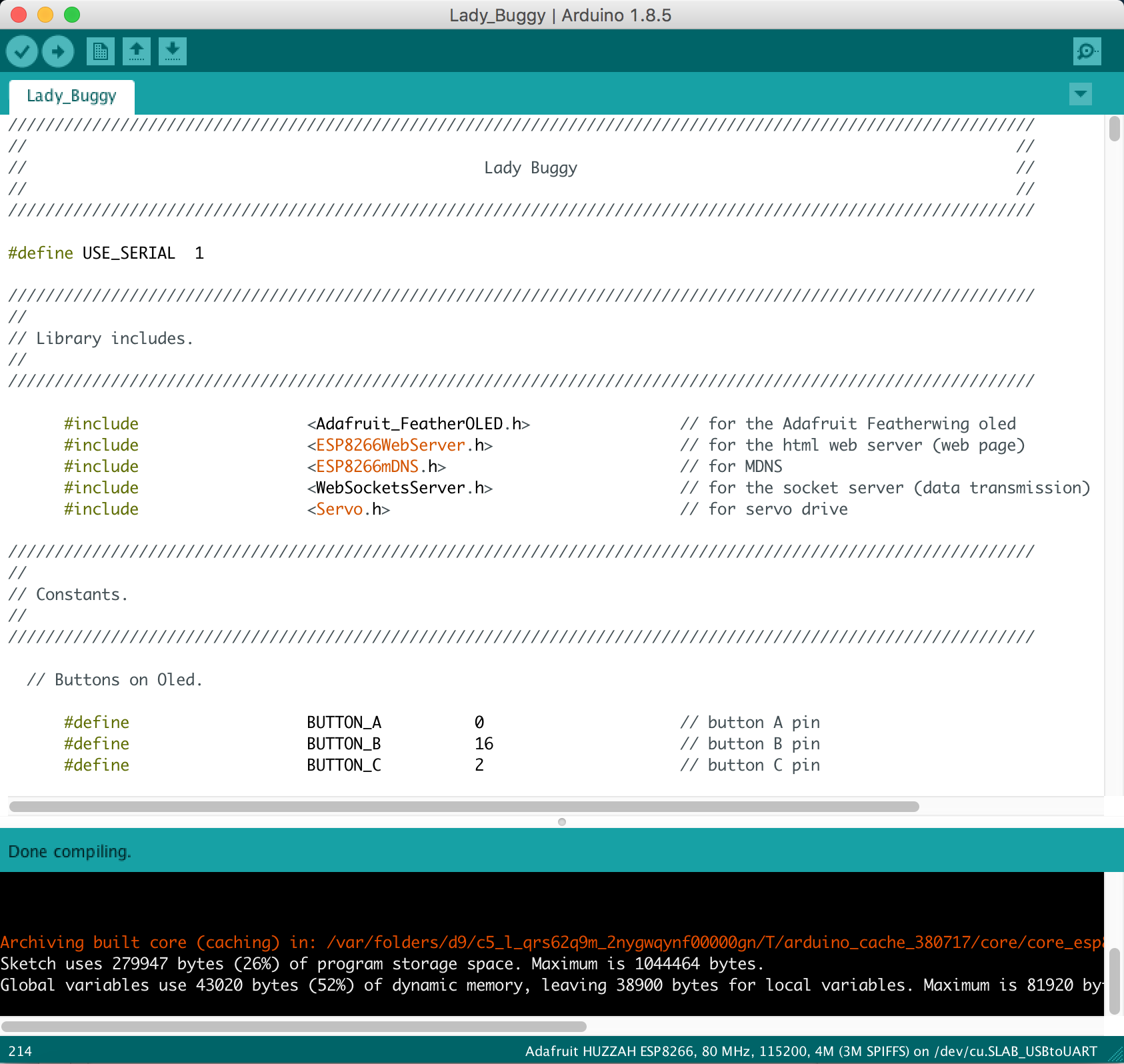Click the 'BUTTON_A' define name

[x=344, y=723]
